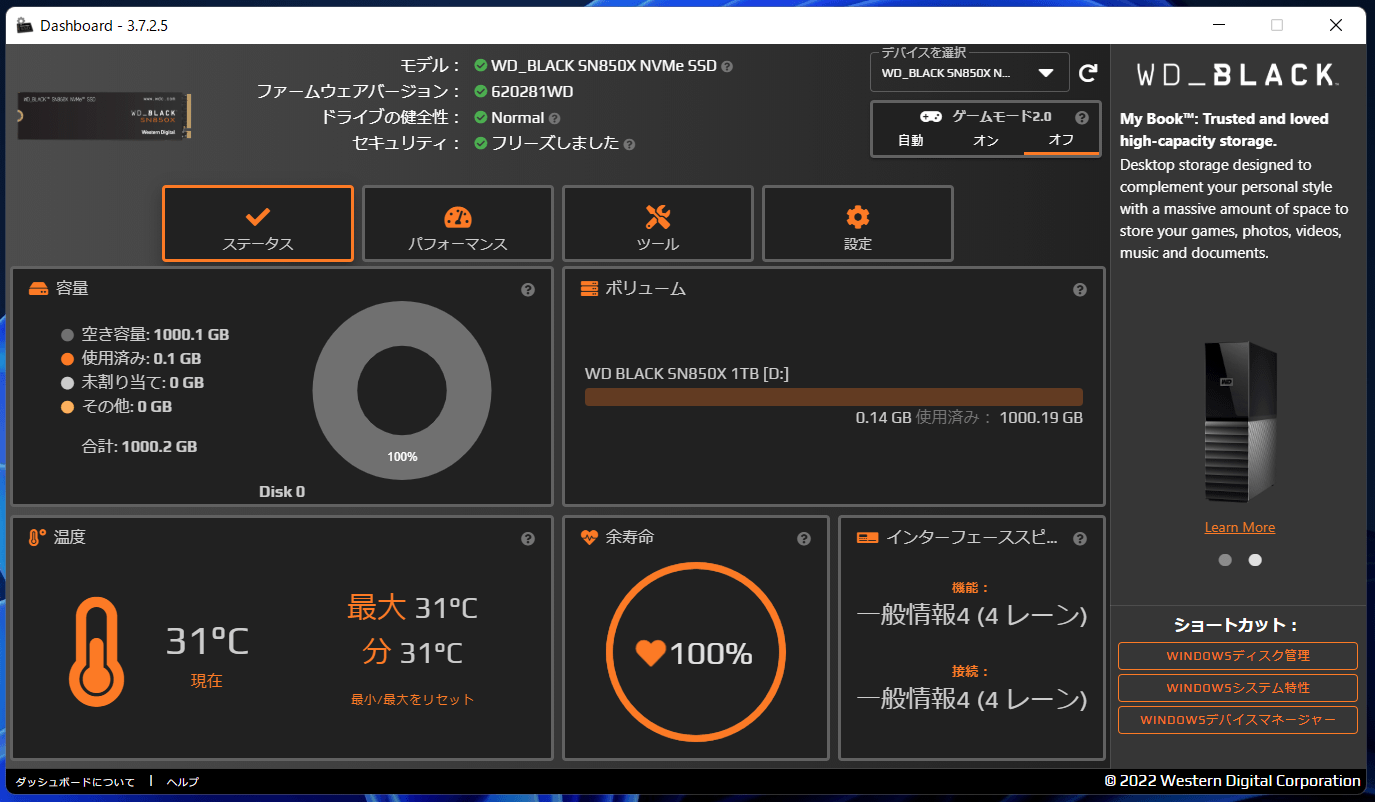The image size is (1375, 802).
Task: Switch to パフォーマンス tab
Action: pyautogui.click(x=458, y=224)
